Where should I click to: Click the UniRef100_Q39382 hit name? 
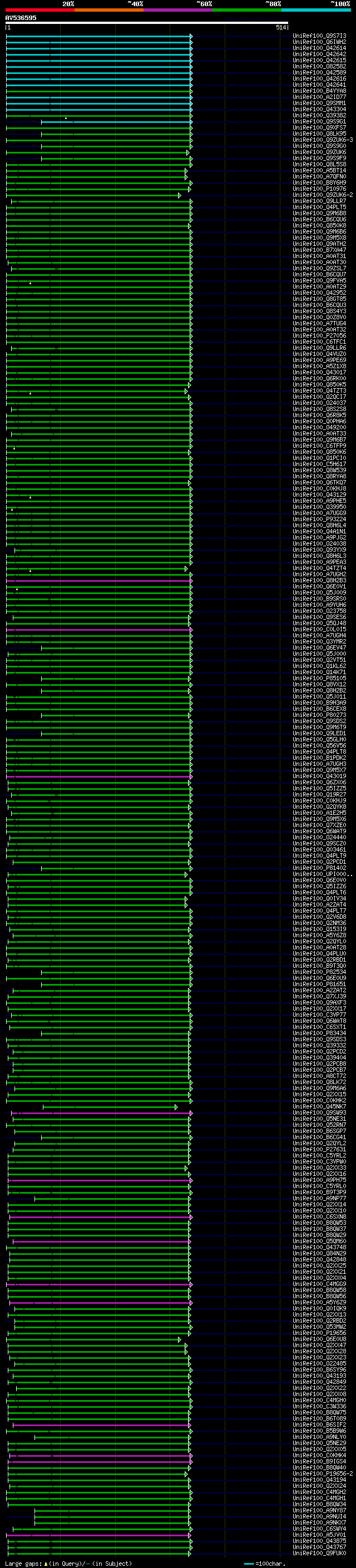pyautogui.click(x=319, y=116)
